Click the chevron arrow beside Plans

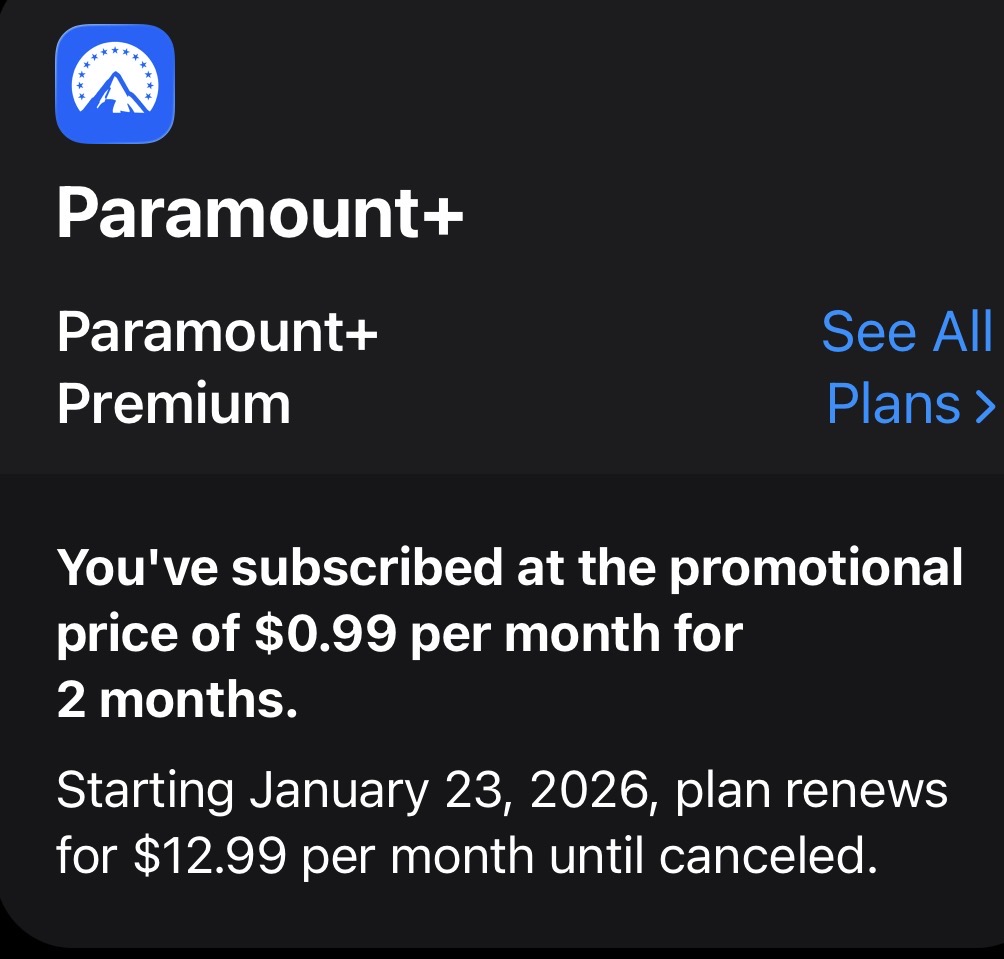pos(986,405)
